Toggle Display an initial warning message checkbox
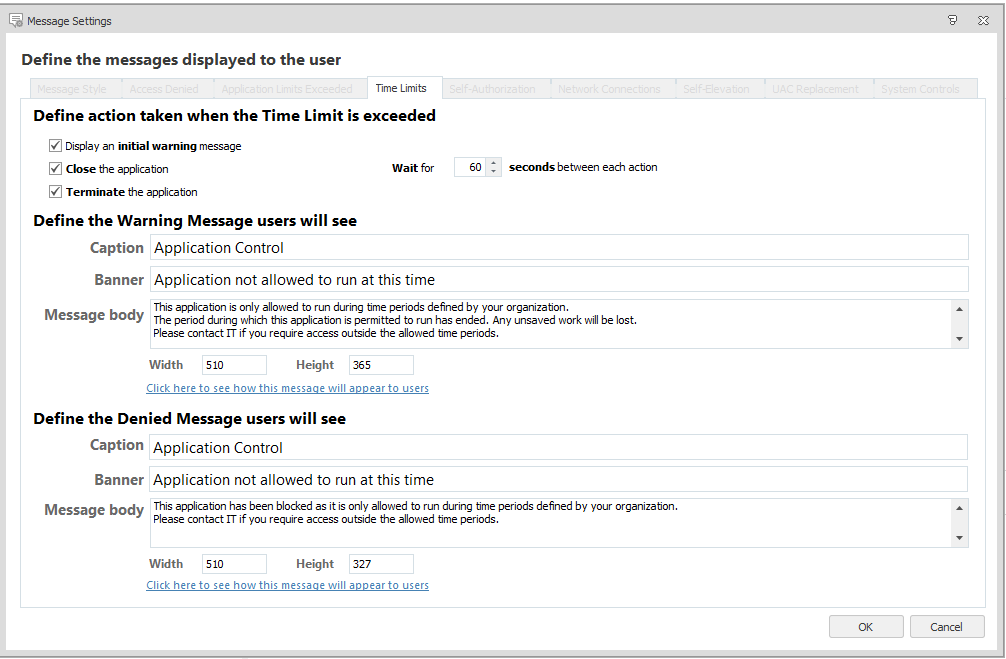This screenshot has width=1006, height=659. 55,146
